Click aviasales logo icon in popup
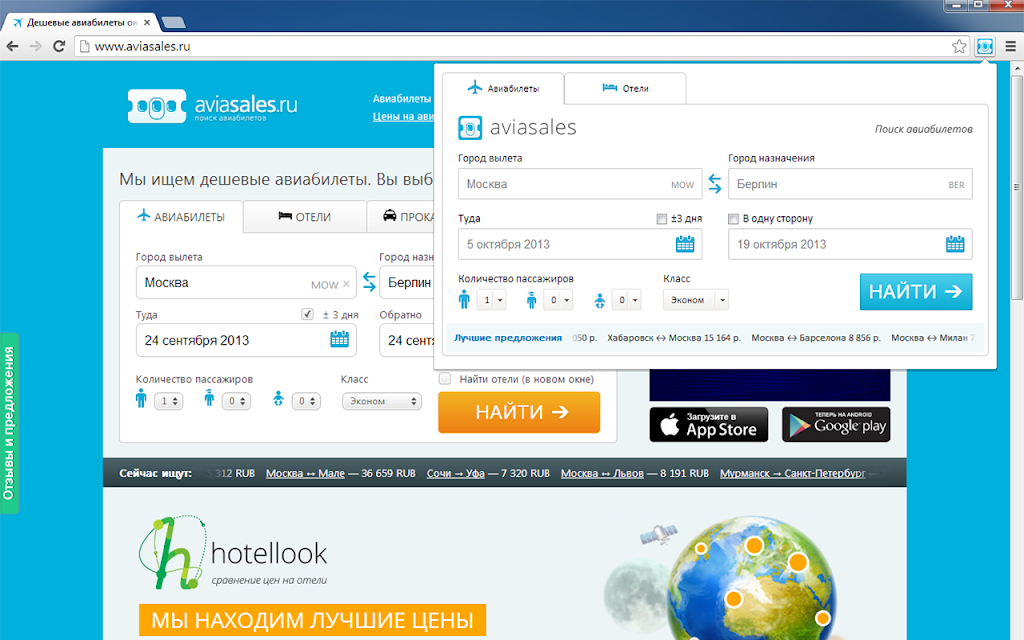Image resolution: width=1024 pixels, height=640 pixels. [x=470, y=128]
